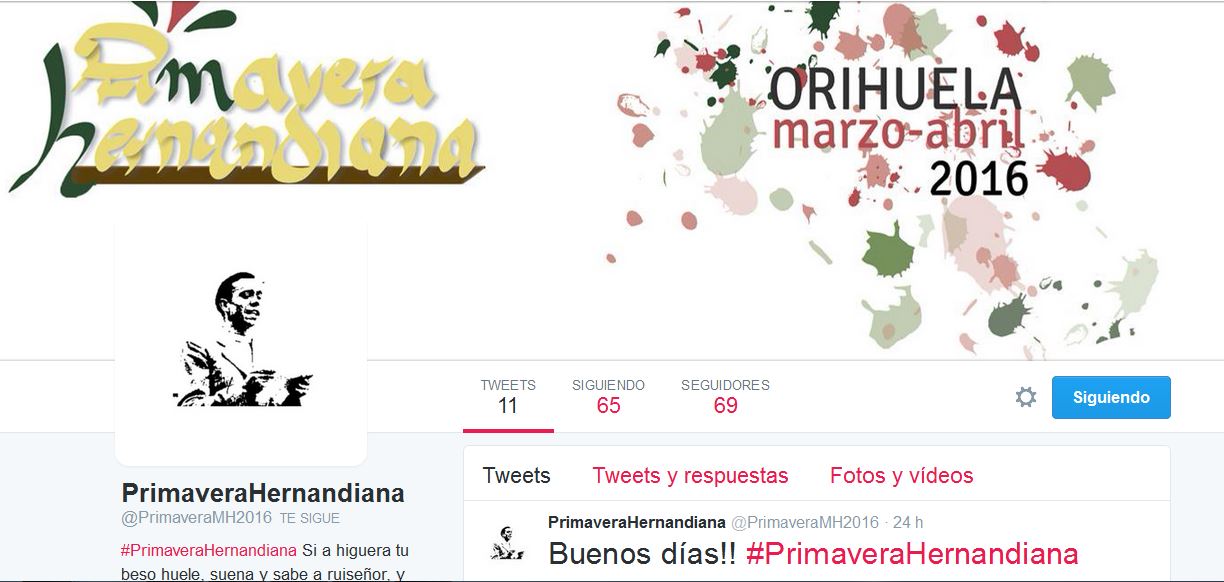Click the @PrimaveraMH2016 handle under profile name

point(196,518)
